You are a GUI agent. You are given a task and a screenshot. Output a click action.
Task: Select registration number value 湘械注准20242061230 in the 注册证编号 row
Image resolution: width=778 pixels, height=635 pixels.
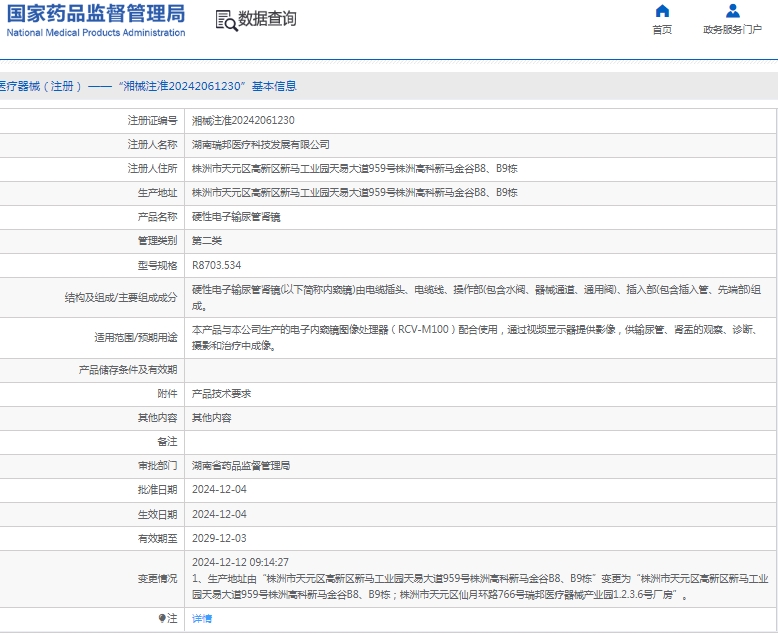pos(243,121)
